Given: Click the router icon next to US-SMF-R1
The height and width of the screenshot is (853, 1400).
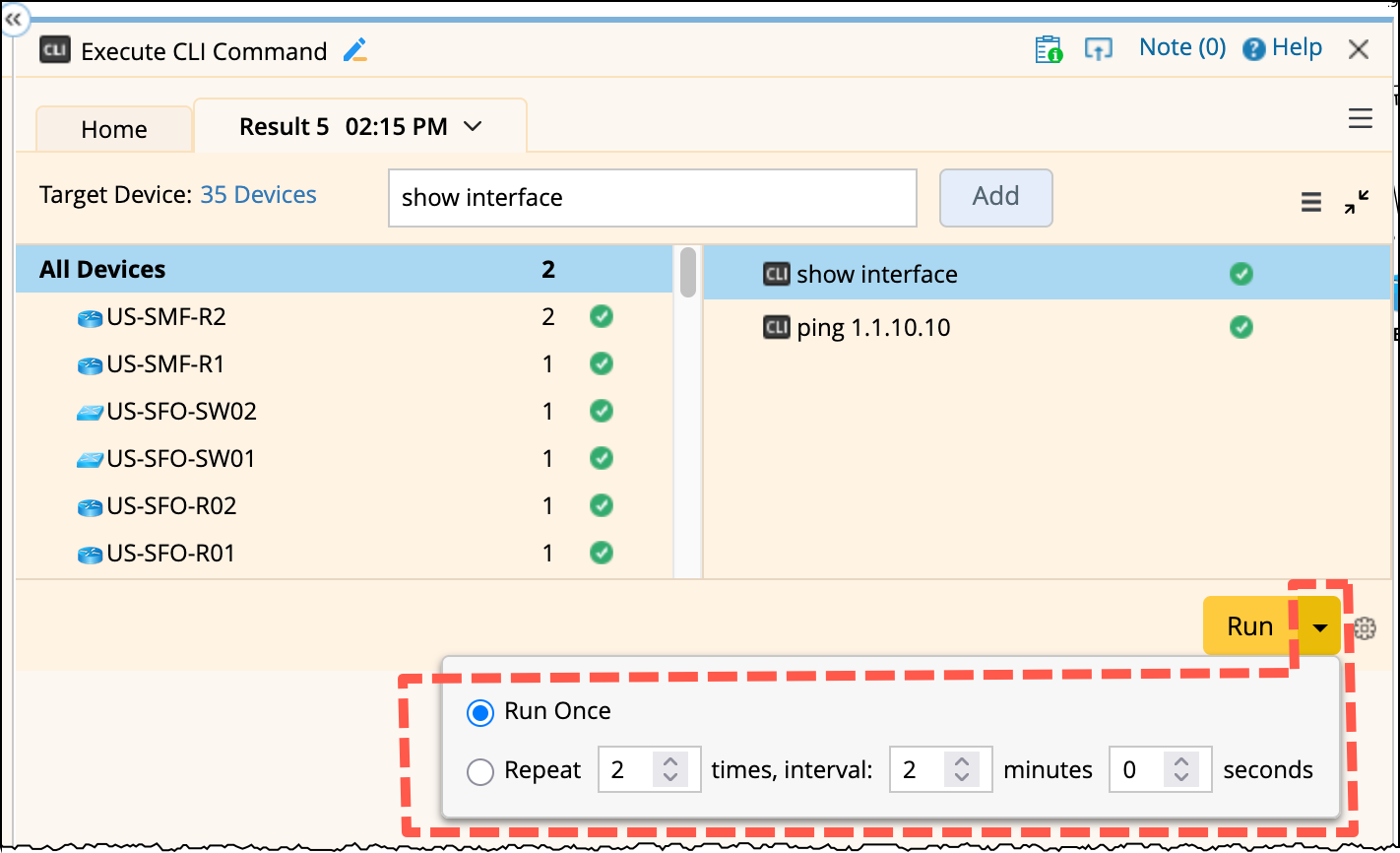Looking at the screenshot, I should pos(91,365).
